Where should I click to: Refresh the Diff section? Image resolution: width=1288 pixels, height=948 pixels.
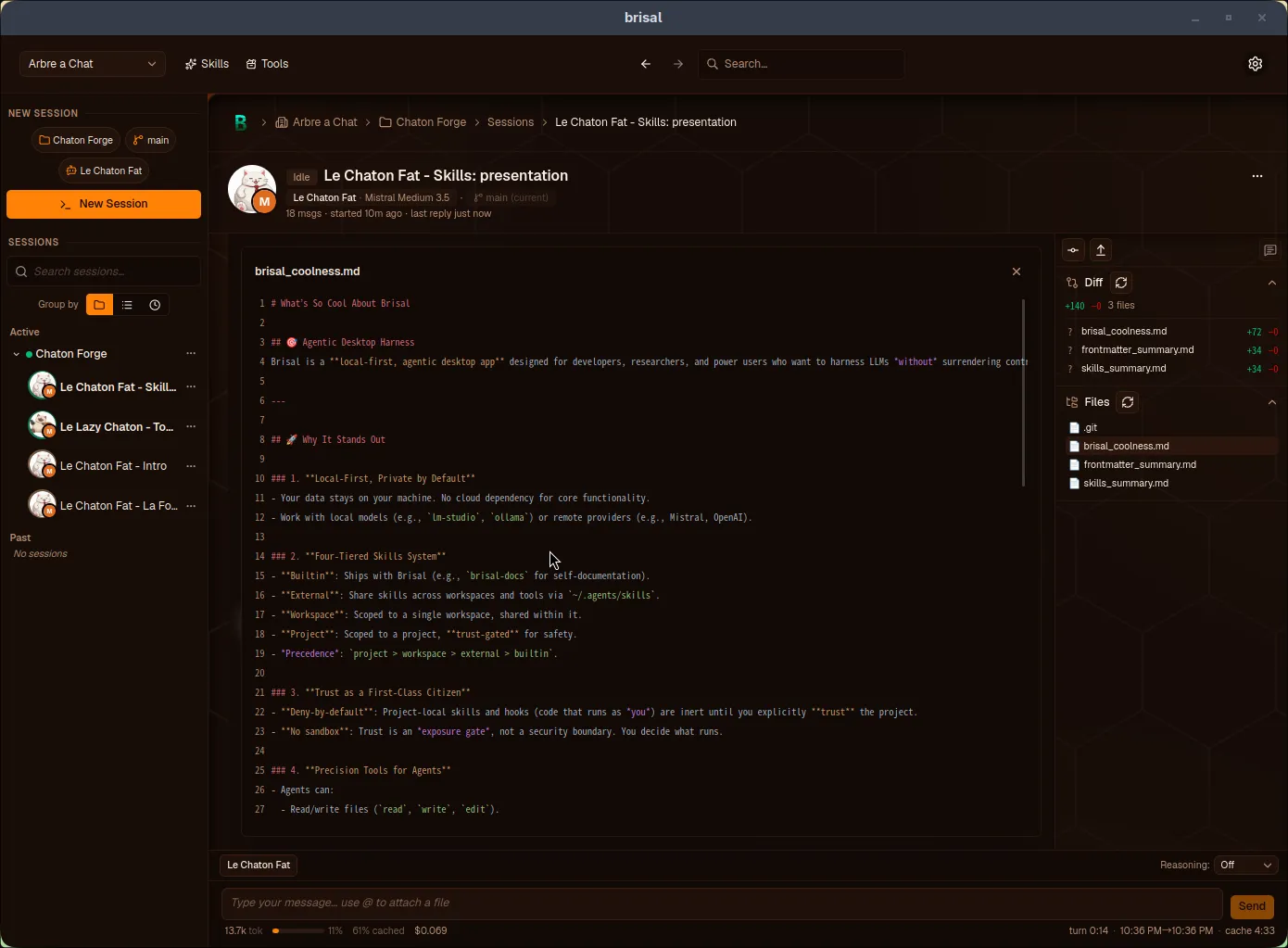[x=1121, y=283]
